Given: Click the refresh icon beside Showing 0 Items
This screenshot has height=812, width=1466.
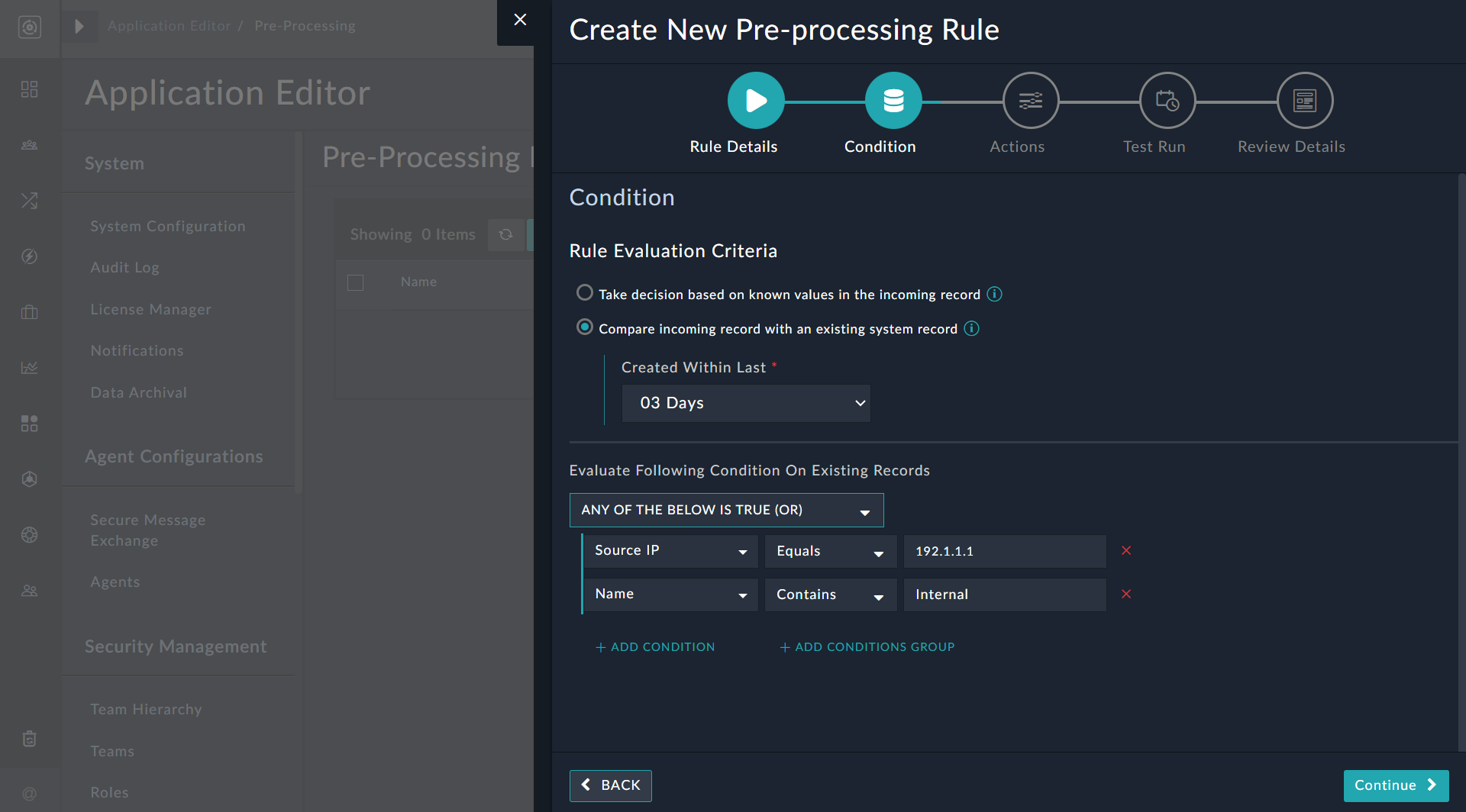Looking at the screenshot, I should tap(506, 234).
